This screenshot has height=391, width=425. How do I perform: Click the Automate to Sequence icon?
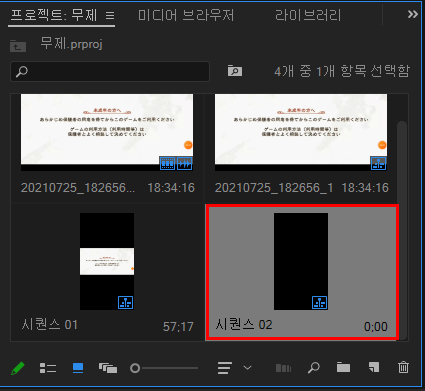point(283,368)
